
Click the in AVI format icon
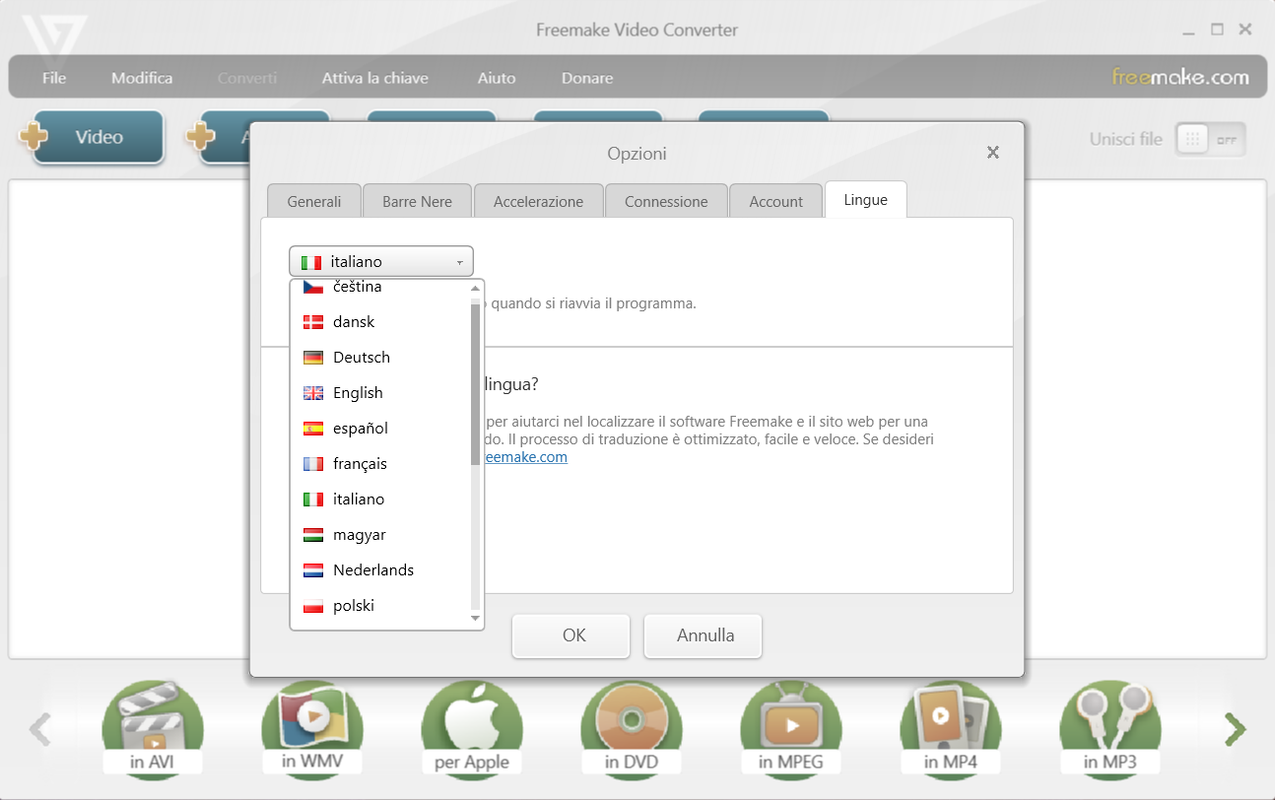click(152, 728)
